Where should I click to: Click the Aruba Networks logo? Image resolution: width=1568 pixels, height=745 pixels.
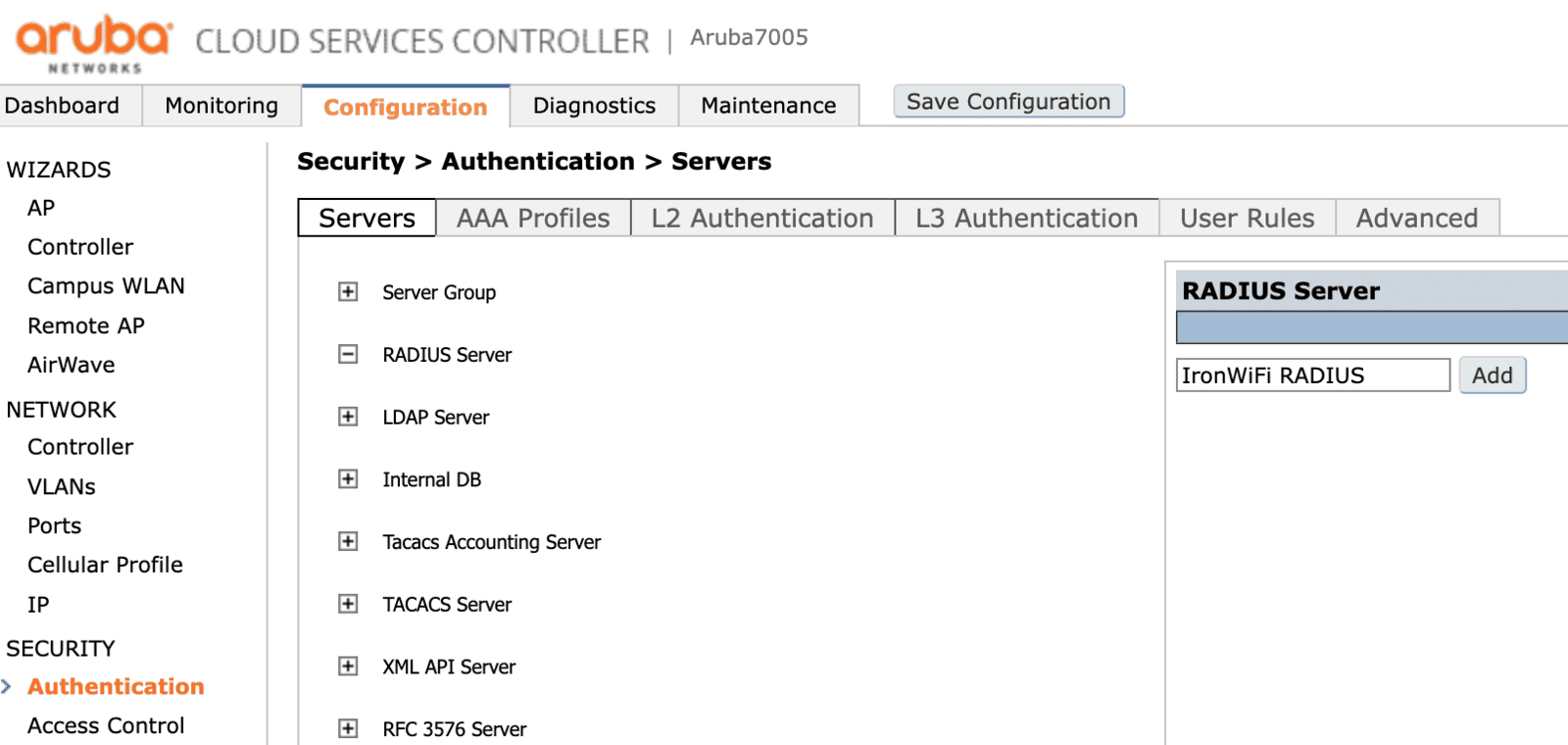(94, 43)
